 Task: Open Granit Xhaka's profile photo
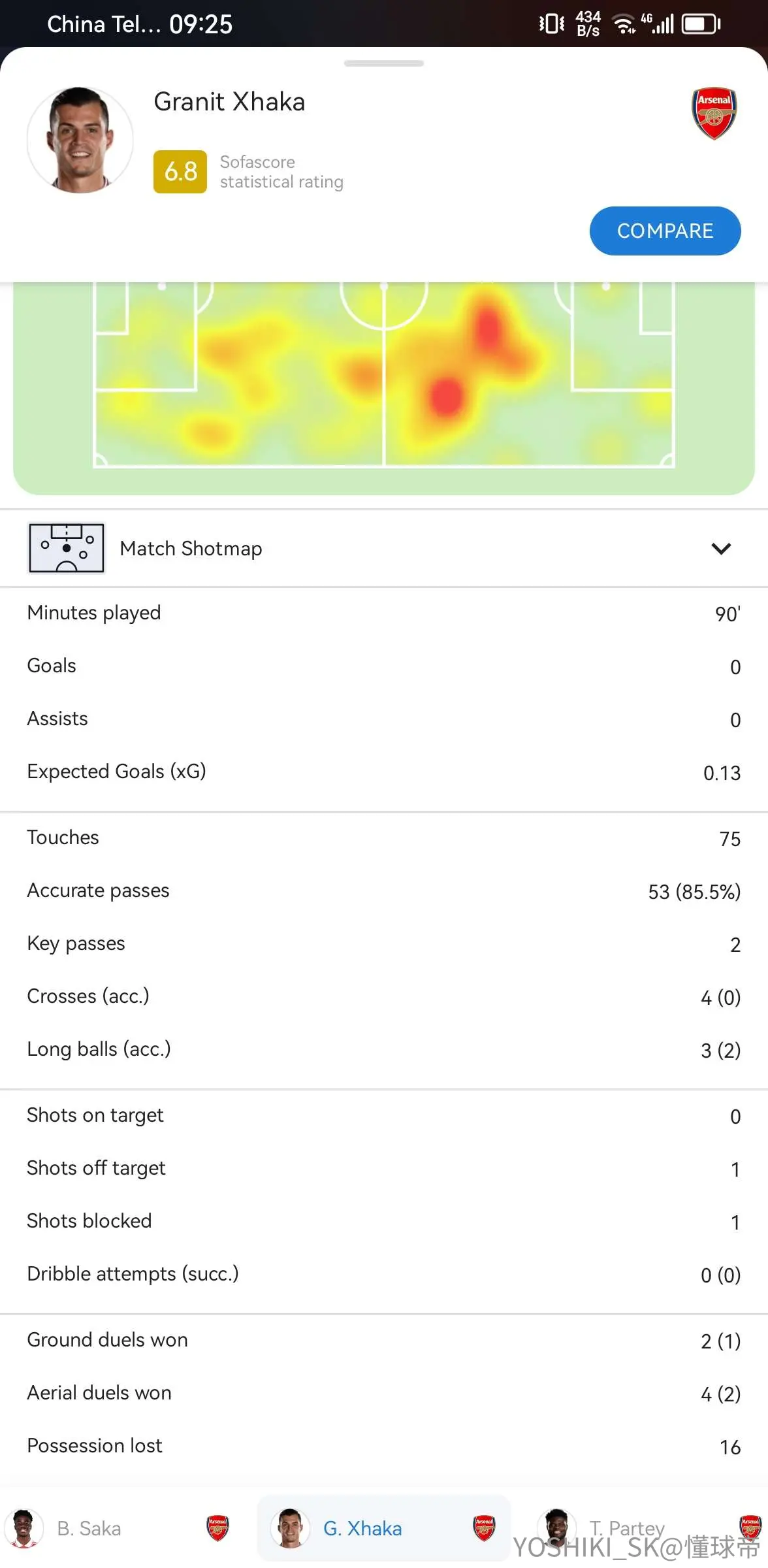[x=80, y=140]
